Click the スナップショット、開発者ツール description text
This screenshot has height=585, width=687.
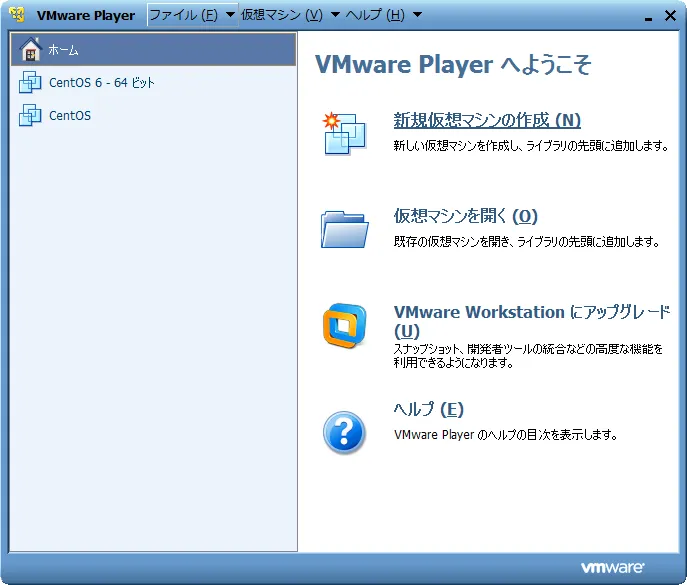[x=528, y=356]
